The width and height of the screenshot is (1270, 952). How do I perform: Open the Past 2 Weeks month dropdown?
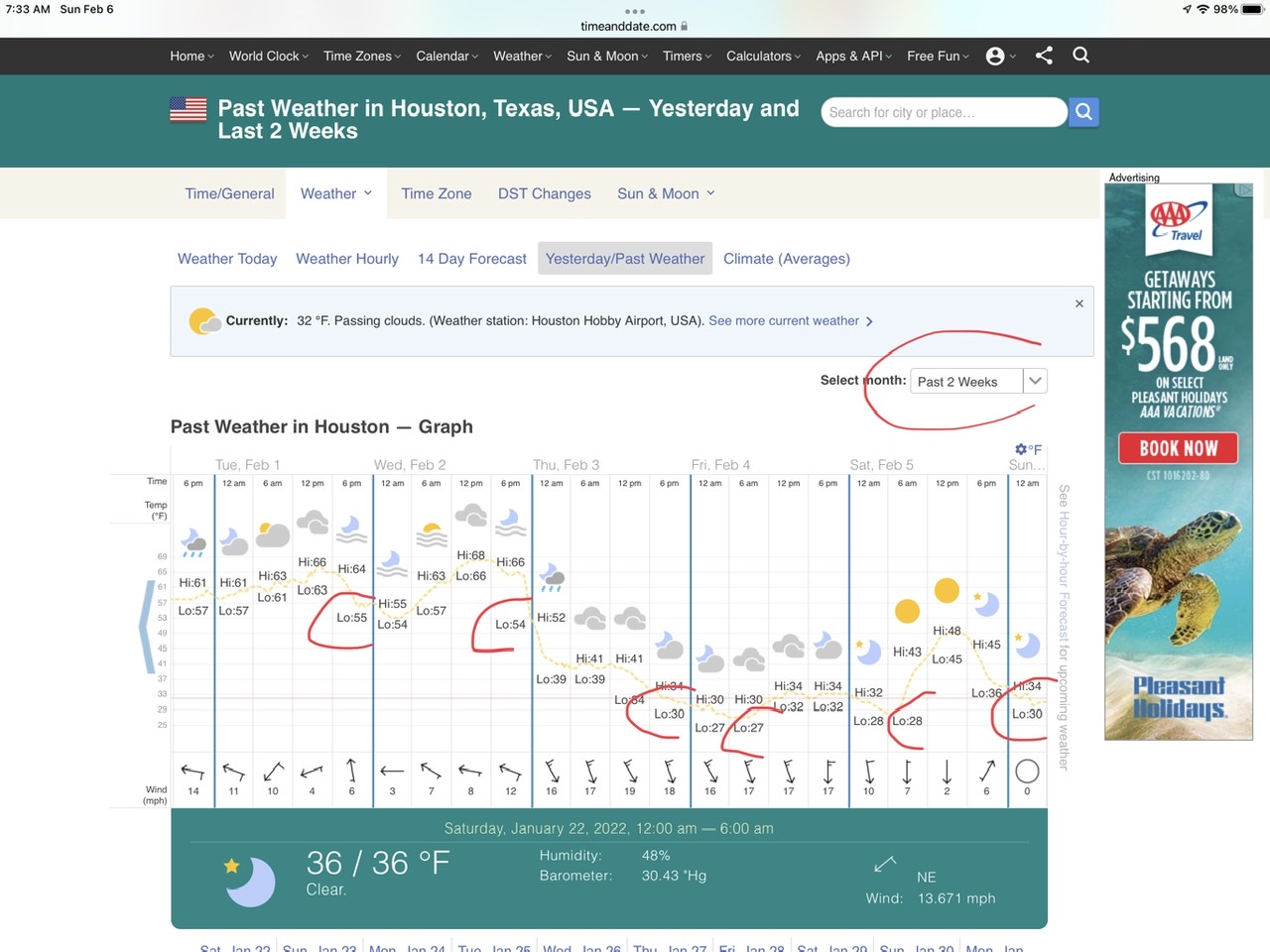pyautogui.click(x=977, y=382)
